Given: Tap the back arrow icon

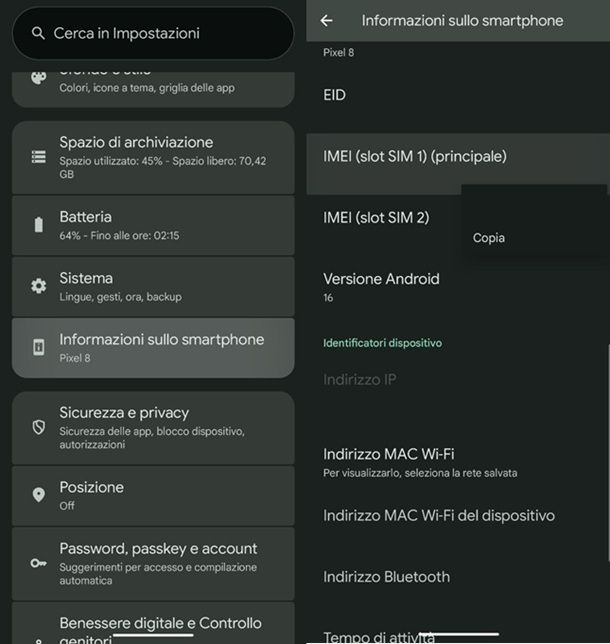Looking at the screenshot, I should tap(326, 20).
